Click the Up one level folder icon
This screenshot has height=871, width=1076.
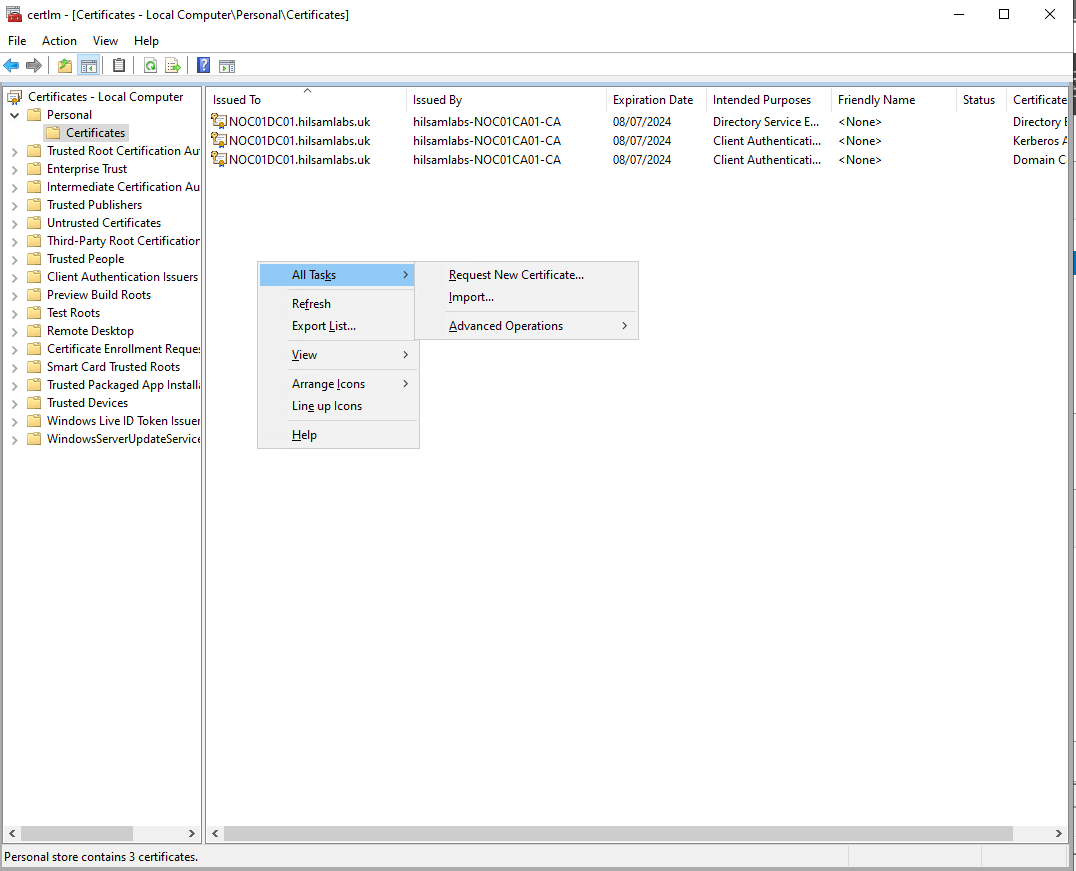[x=65, y=66]
